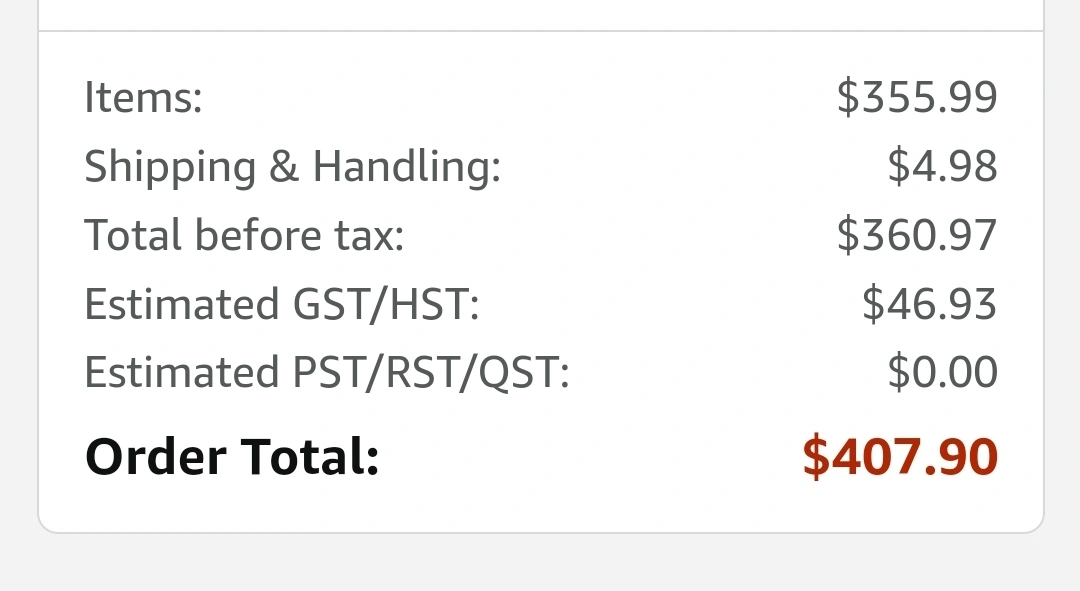Image resolution: width=1080 pixels, height=591 pixels.
Task: Click the word Order in Order Total
Action: tap(156, 457)
